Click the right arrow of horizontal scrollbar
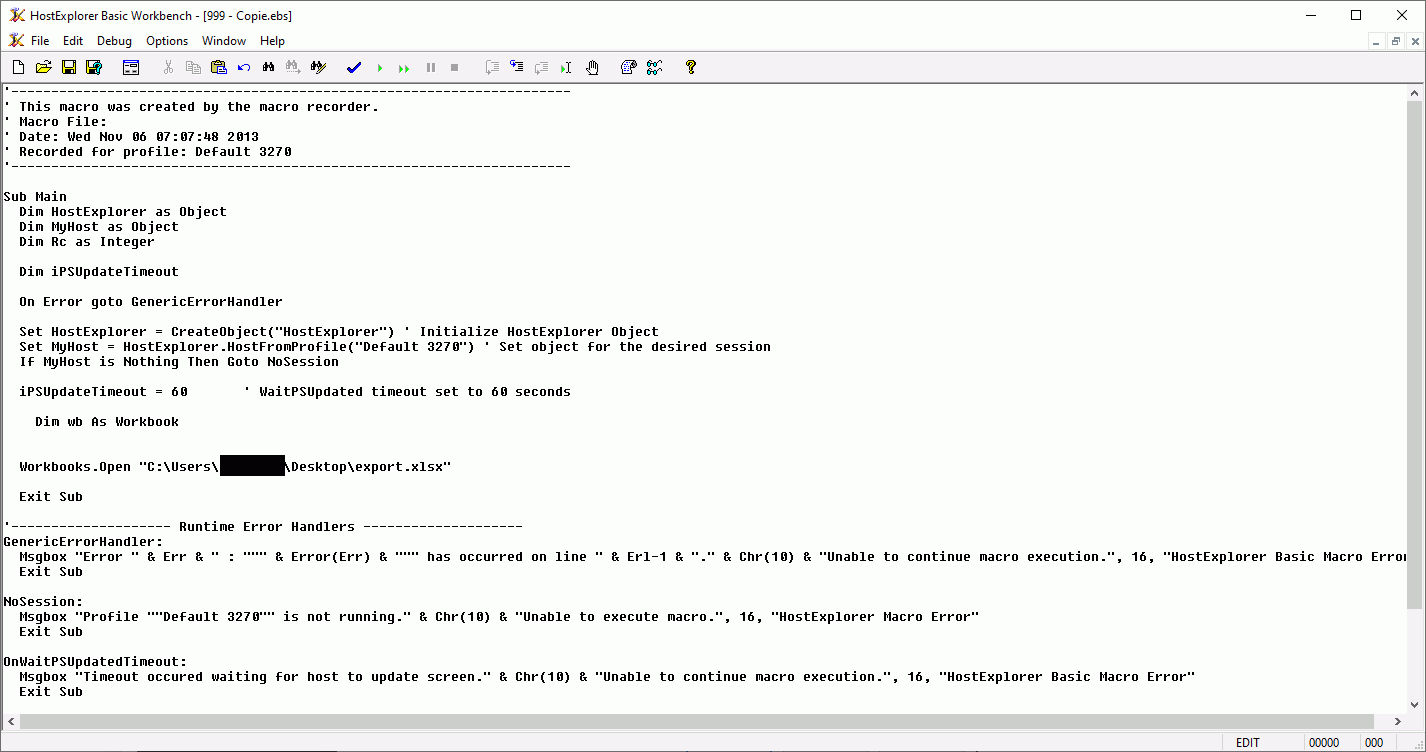 click(1398, 721)
